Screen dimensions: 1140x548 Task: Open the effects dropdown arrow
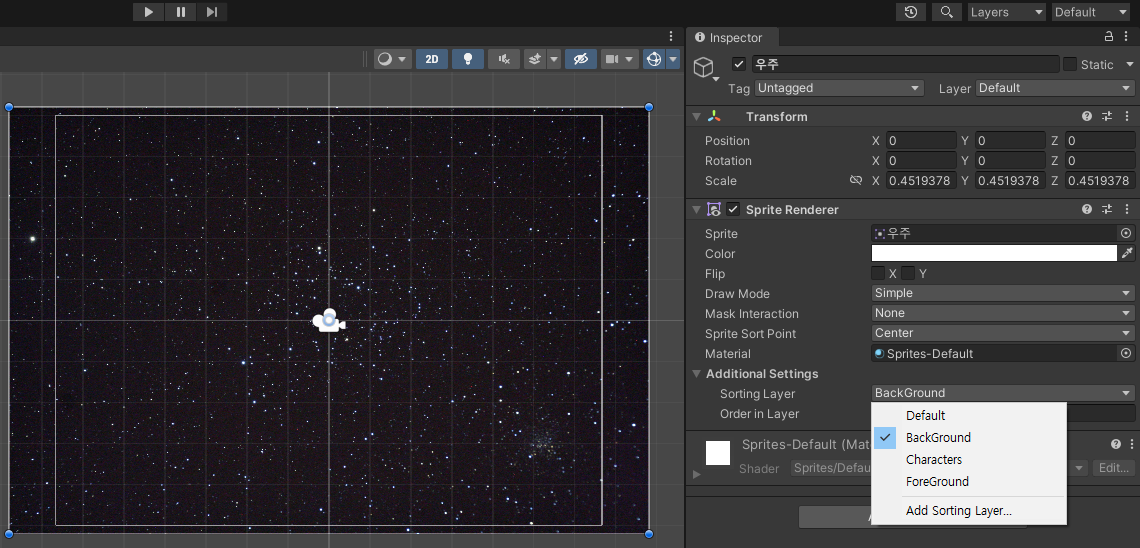tap(554, 59)
